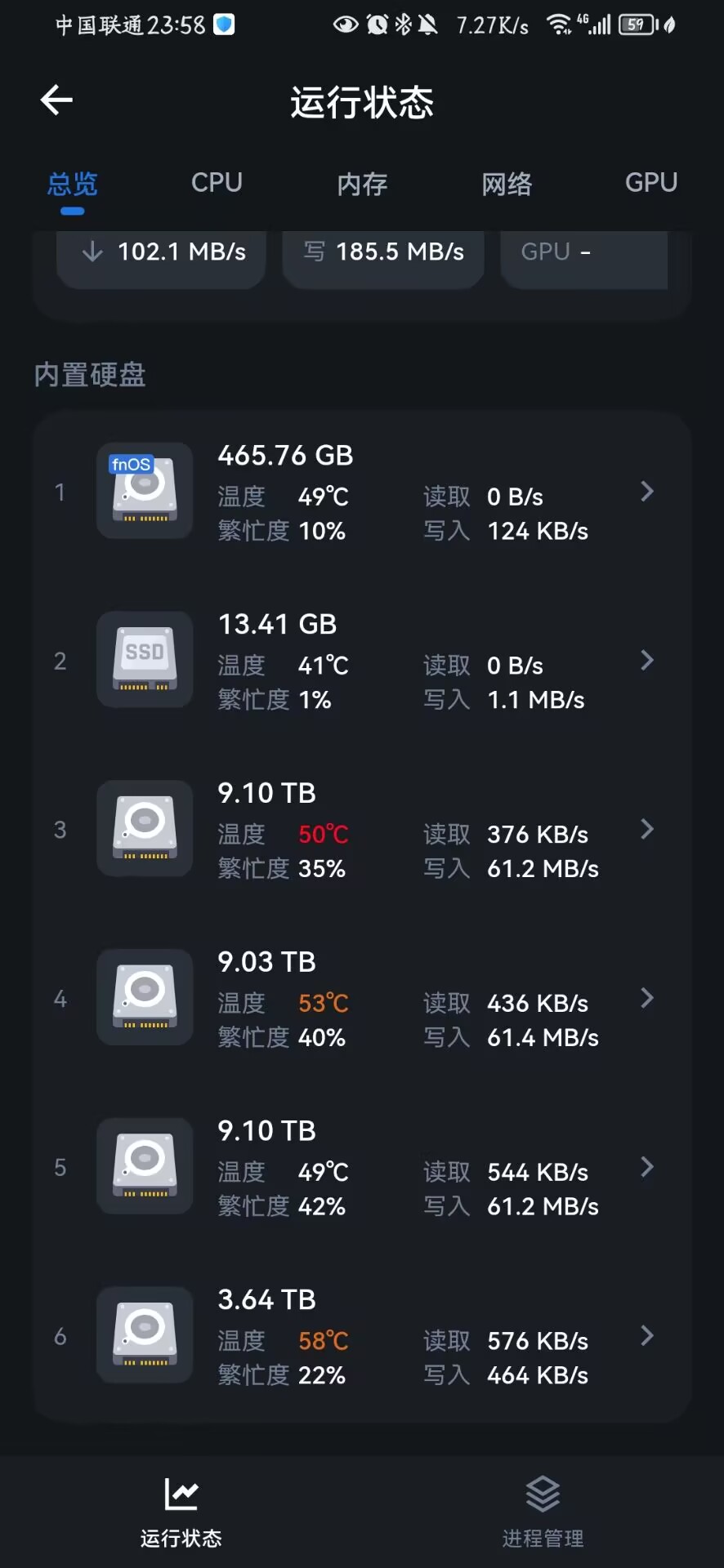Tap disk 6 hard drive icon
The width and height of the screenshot is (724, 1568).
[145, 1335]
